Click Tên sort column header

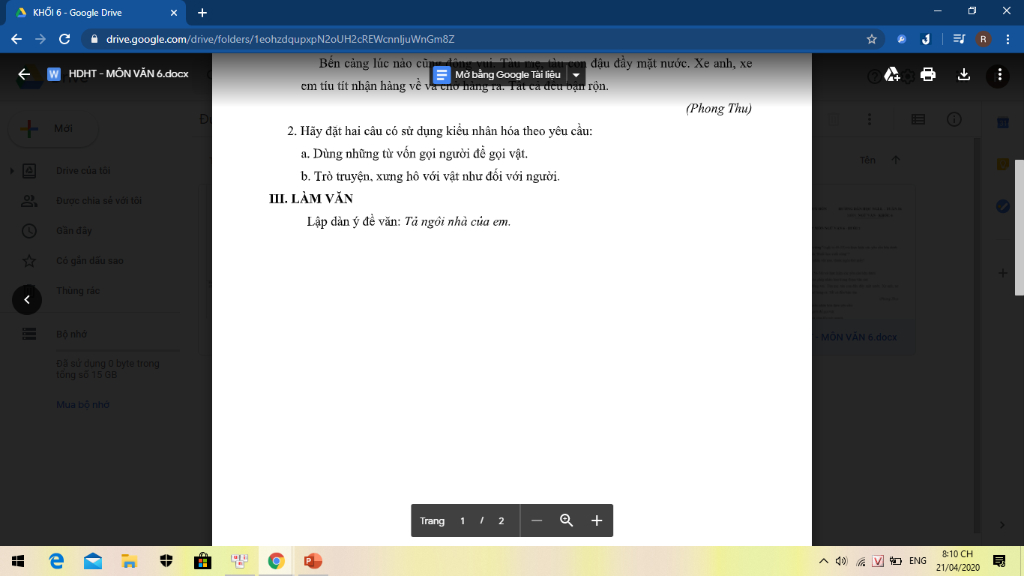[867, 160]
